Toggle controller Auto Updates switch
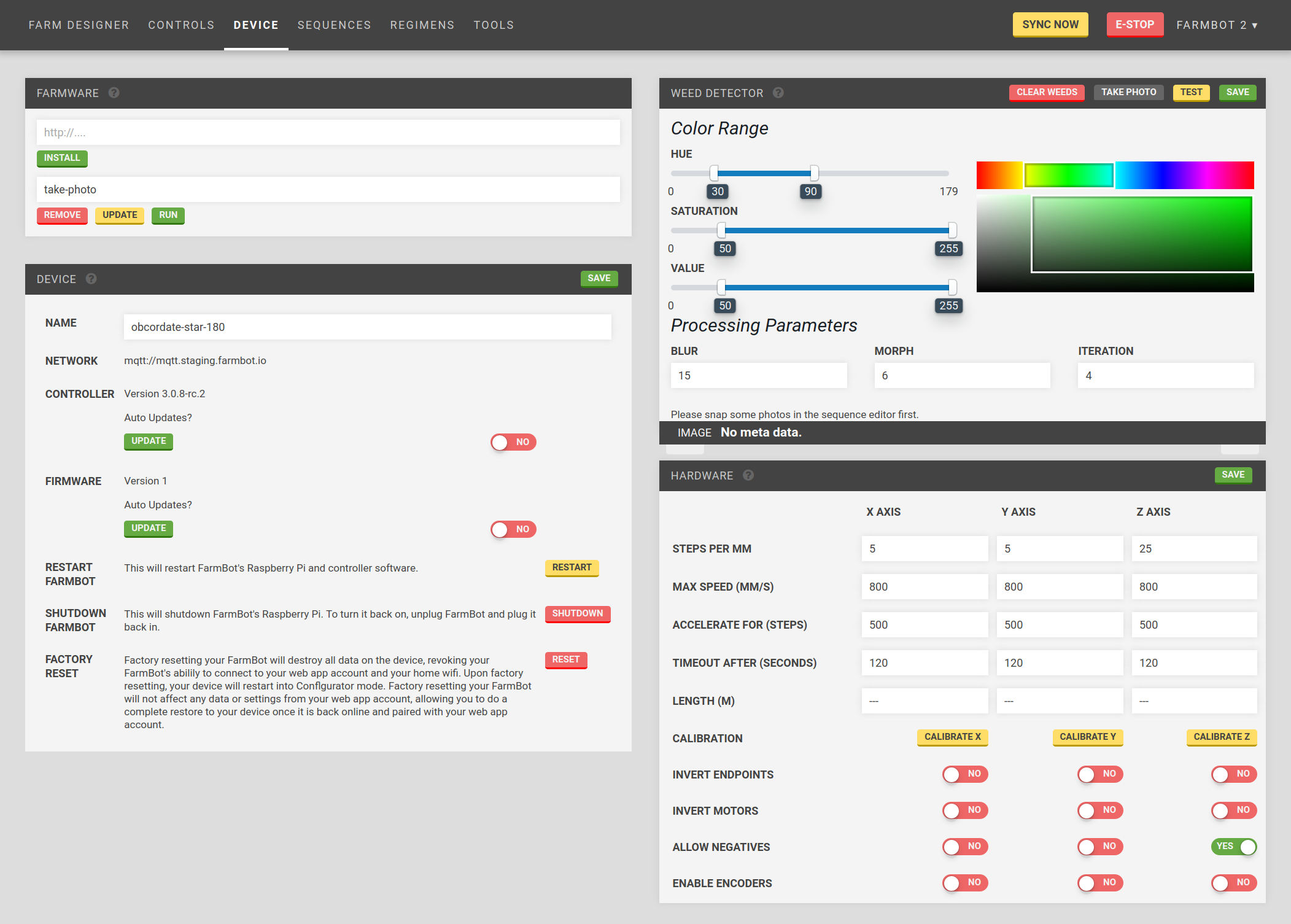 click(513, 442)
